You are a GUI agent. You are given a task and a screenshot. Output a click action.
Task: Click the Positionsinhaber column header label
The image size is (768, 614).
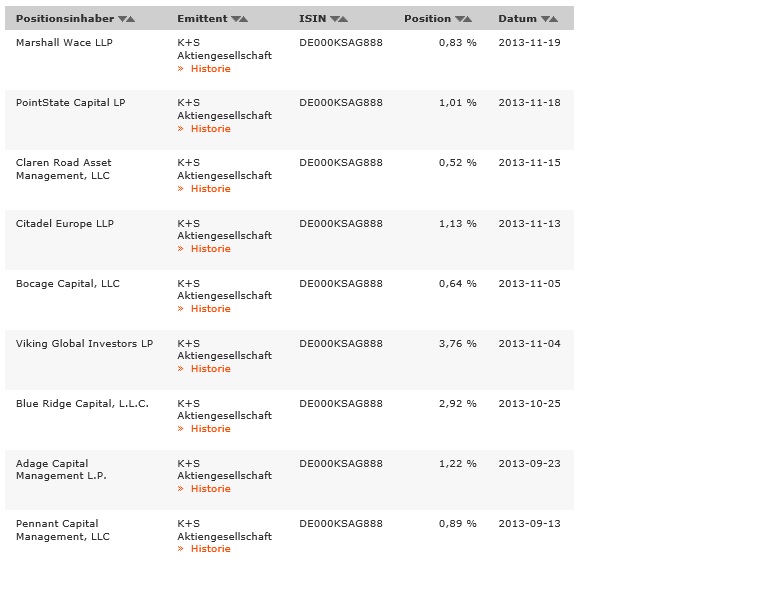click(x=65, y=19)
